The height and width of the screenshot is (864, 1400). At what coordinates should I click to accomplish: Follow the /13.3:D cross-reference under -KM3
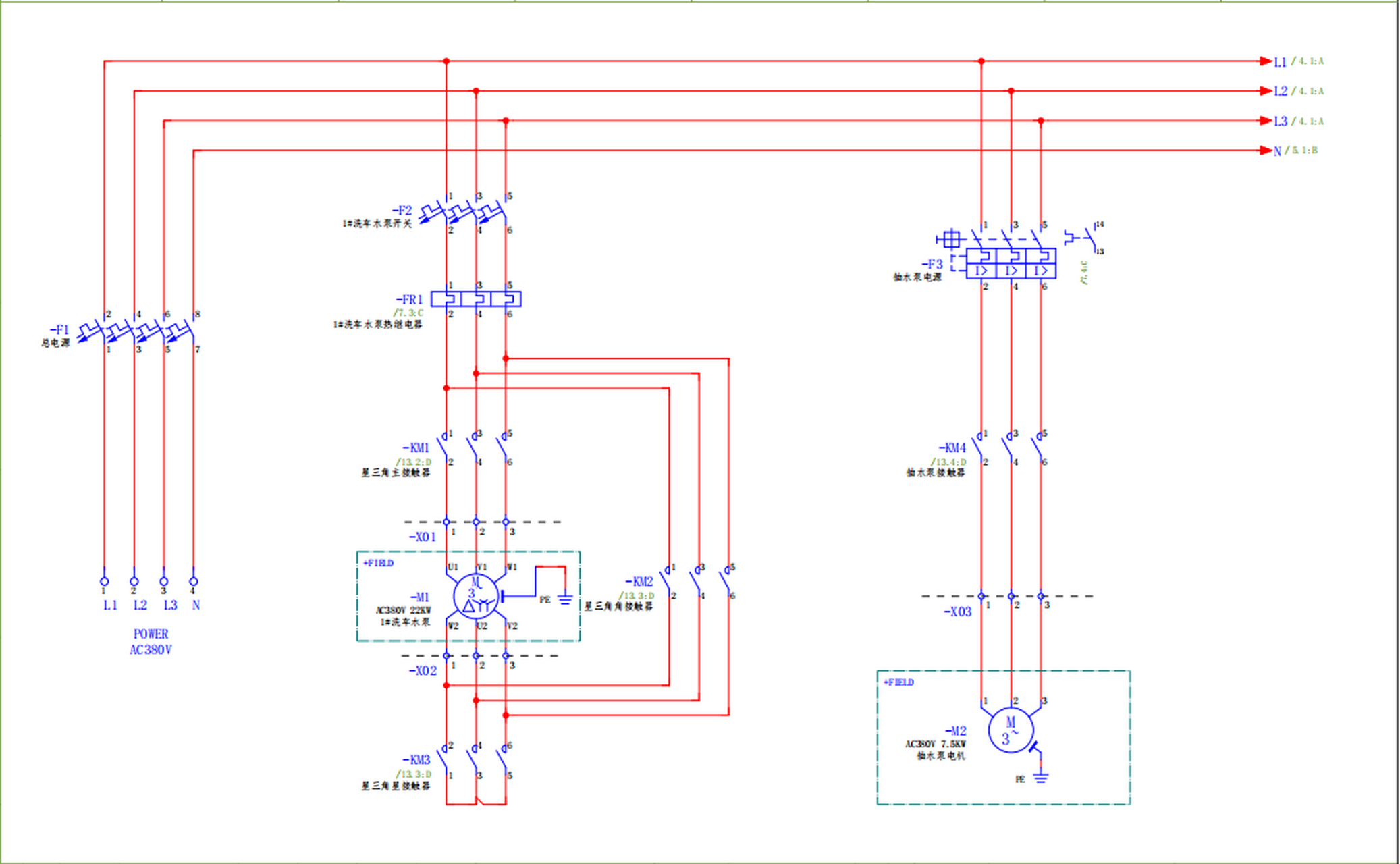click(413, 774)
